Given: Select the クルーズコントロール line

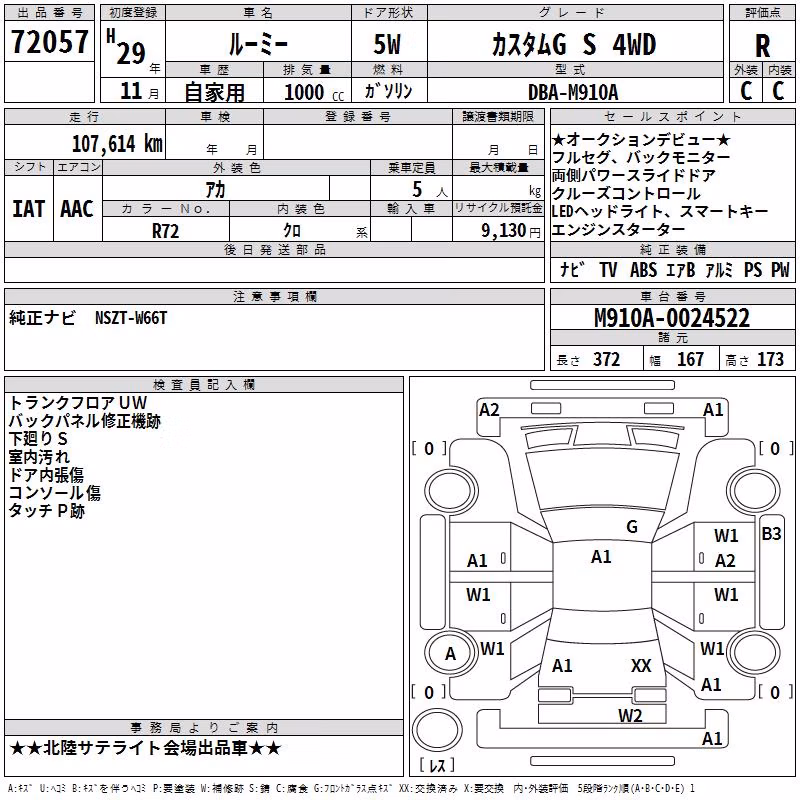Looking at the screenshot, I should (627, 193).
